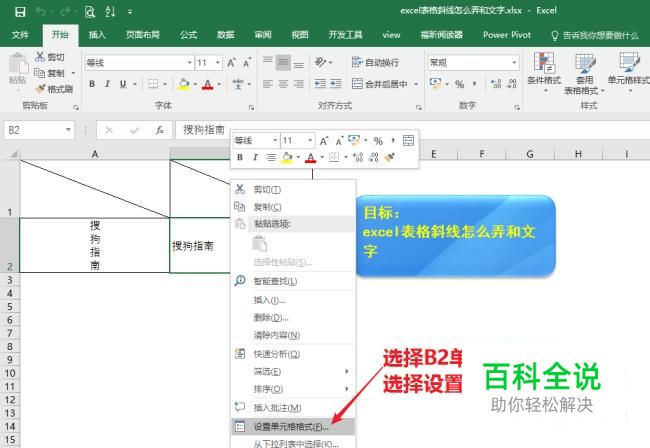650x448 pixels.
Task: Open ribbon font color dropdown arrow
Action: [x=219, y=84]
